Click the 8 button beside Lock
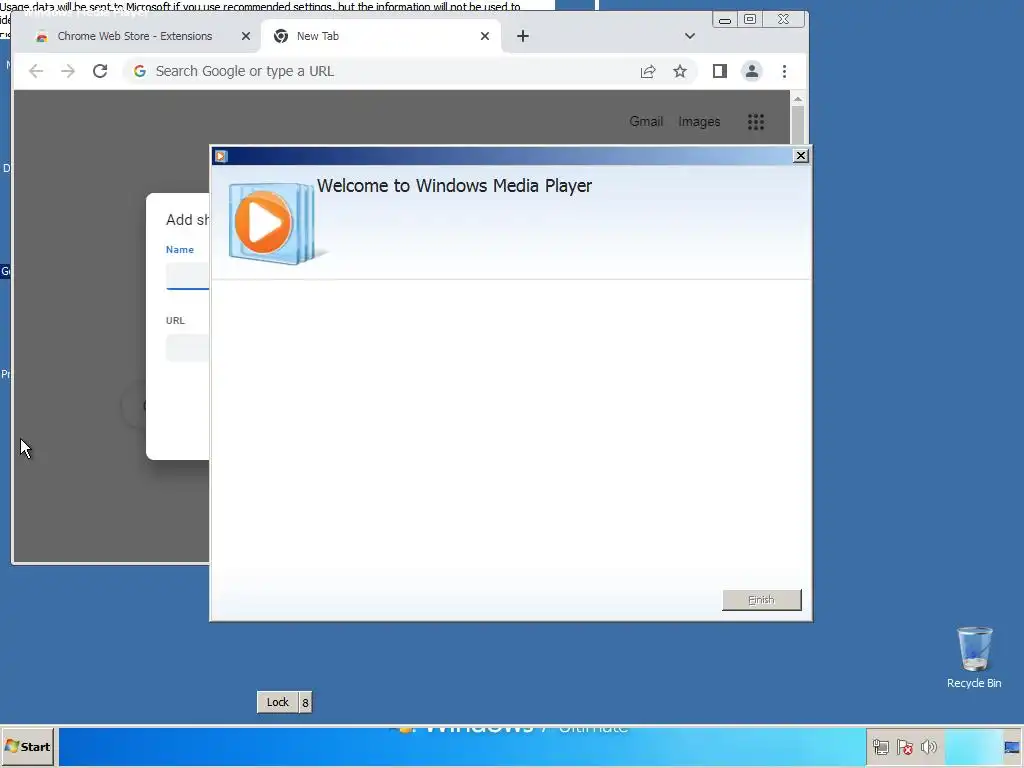1024x768 pixels. point(305,703)
